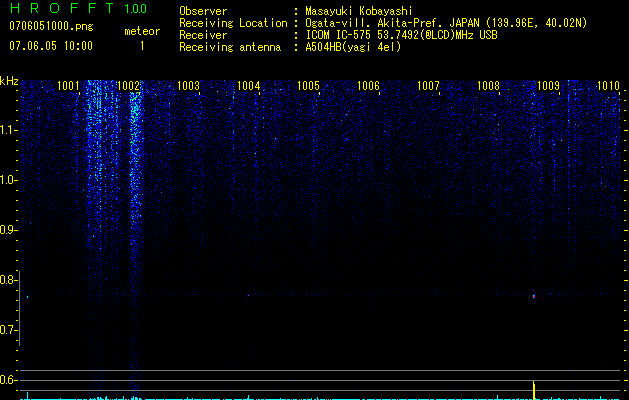This screenshot has width=629, height=400.
Task: Click the yellow meteor echo spike near 1009
Action: click(x=534, y=390)
